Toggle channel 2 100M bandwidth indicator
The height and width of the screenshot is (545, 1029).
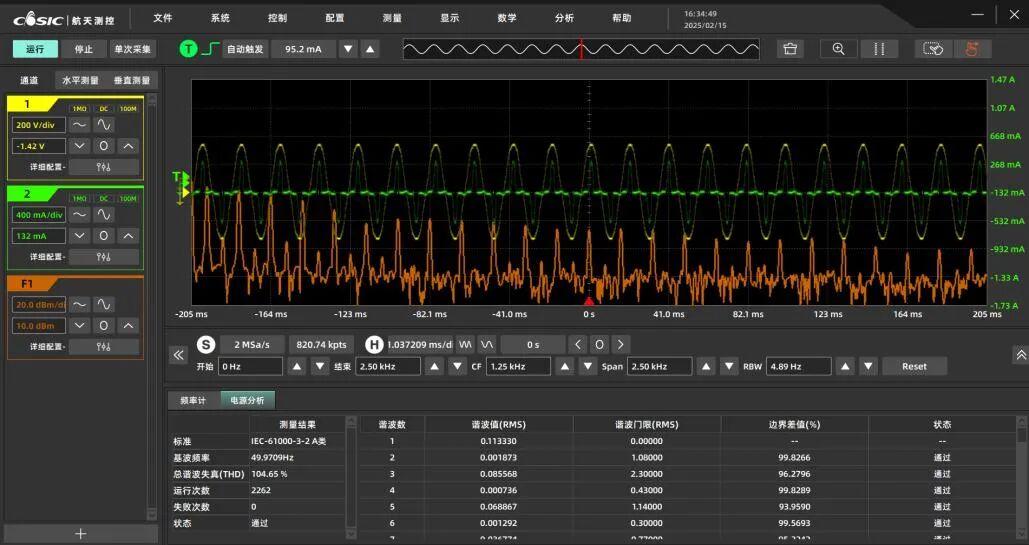coord(128,198)
